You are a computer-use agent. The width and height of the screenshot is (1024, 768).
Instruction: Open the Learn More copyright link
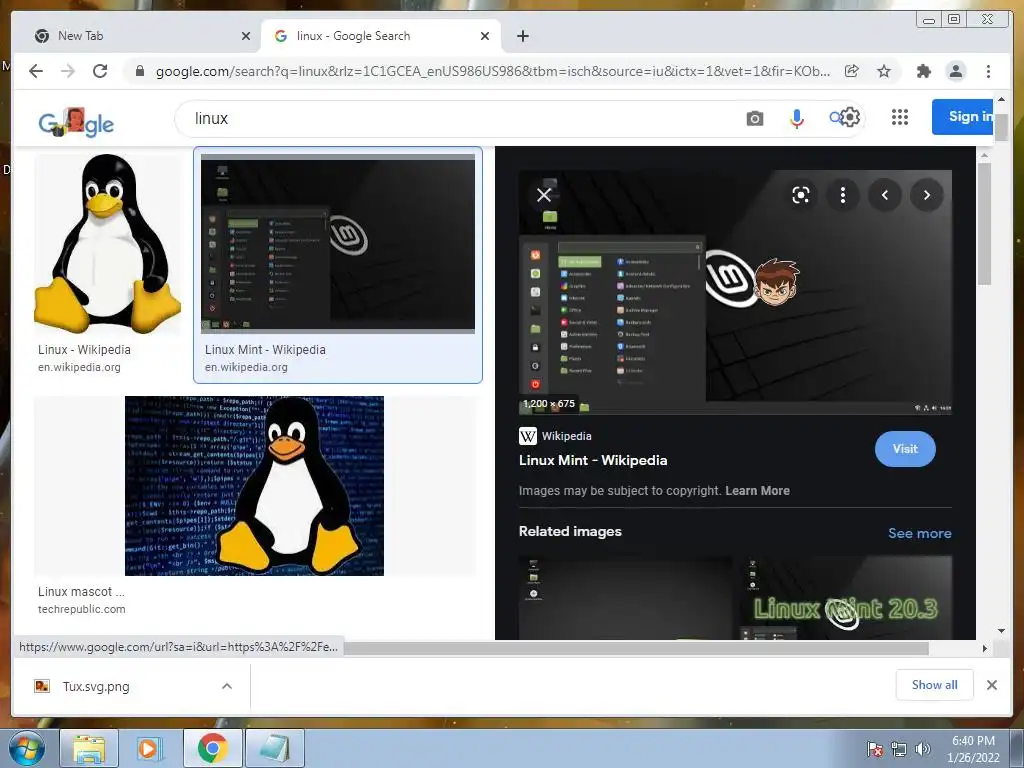pyautogui.click(x=757, y=490)
